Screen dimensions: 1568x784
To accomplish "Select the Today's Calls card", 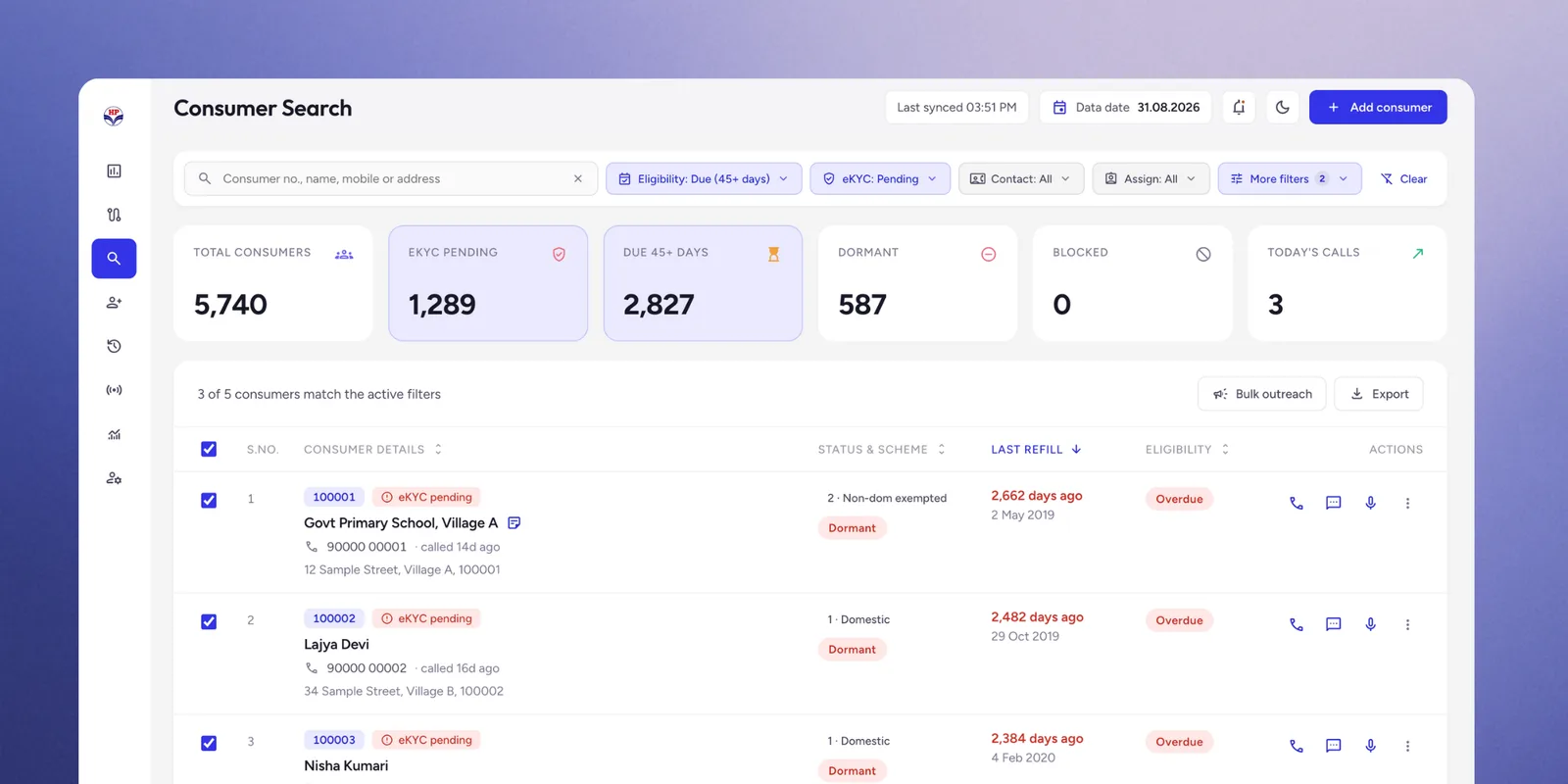I will (1347, 283).
